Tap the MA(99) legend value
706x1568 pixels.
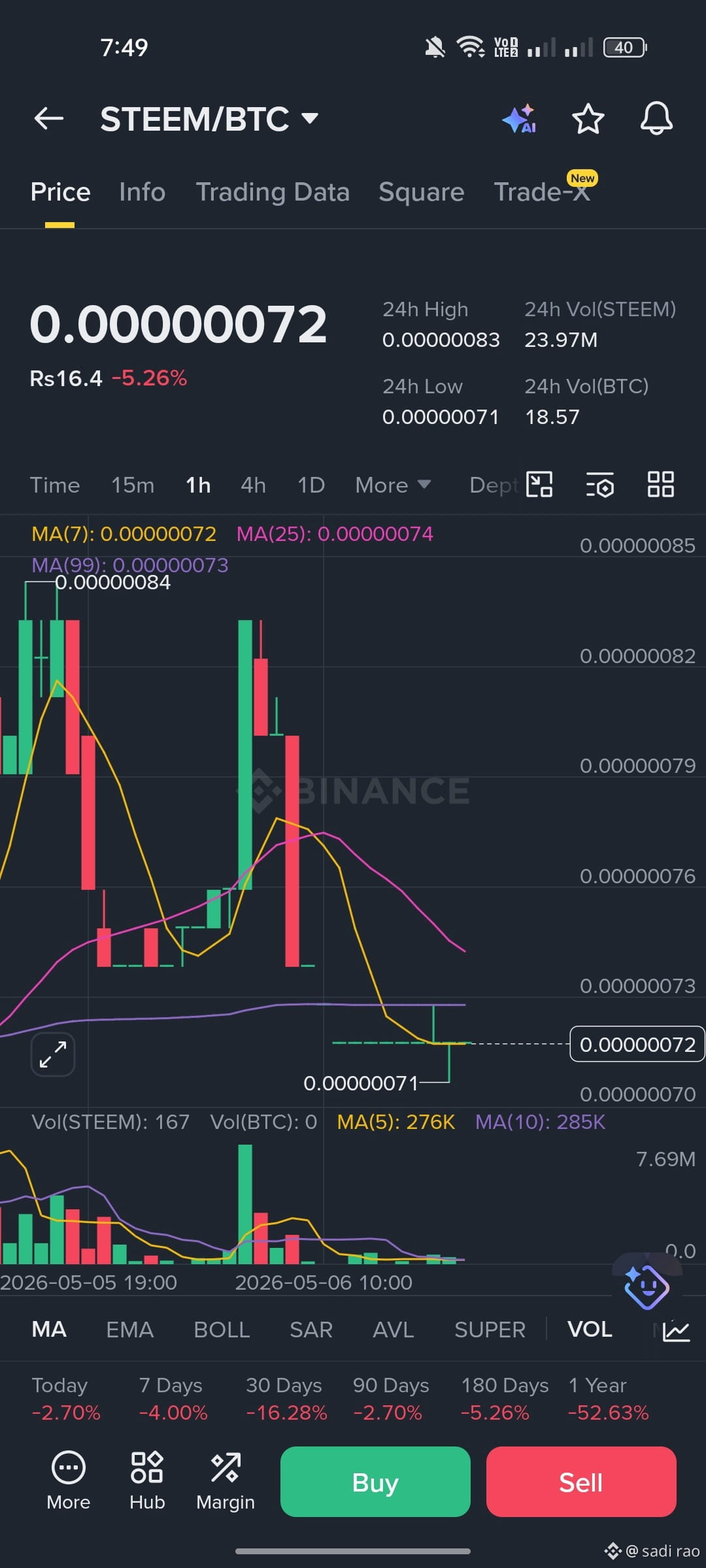click(x=130, y=565)
